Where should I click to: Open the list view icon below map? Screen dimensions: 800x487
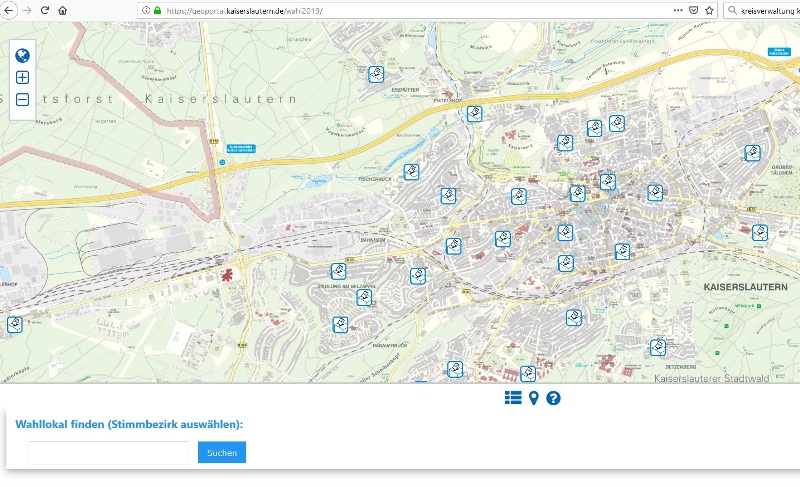pos(513,398)
